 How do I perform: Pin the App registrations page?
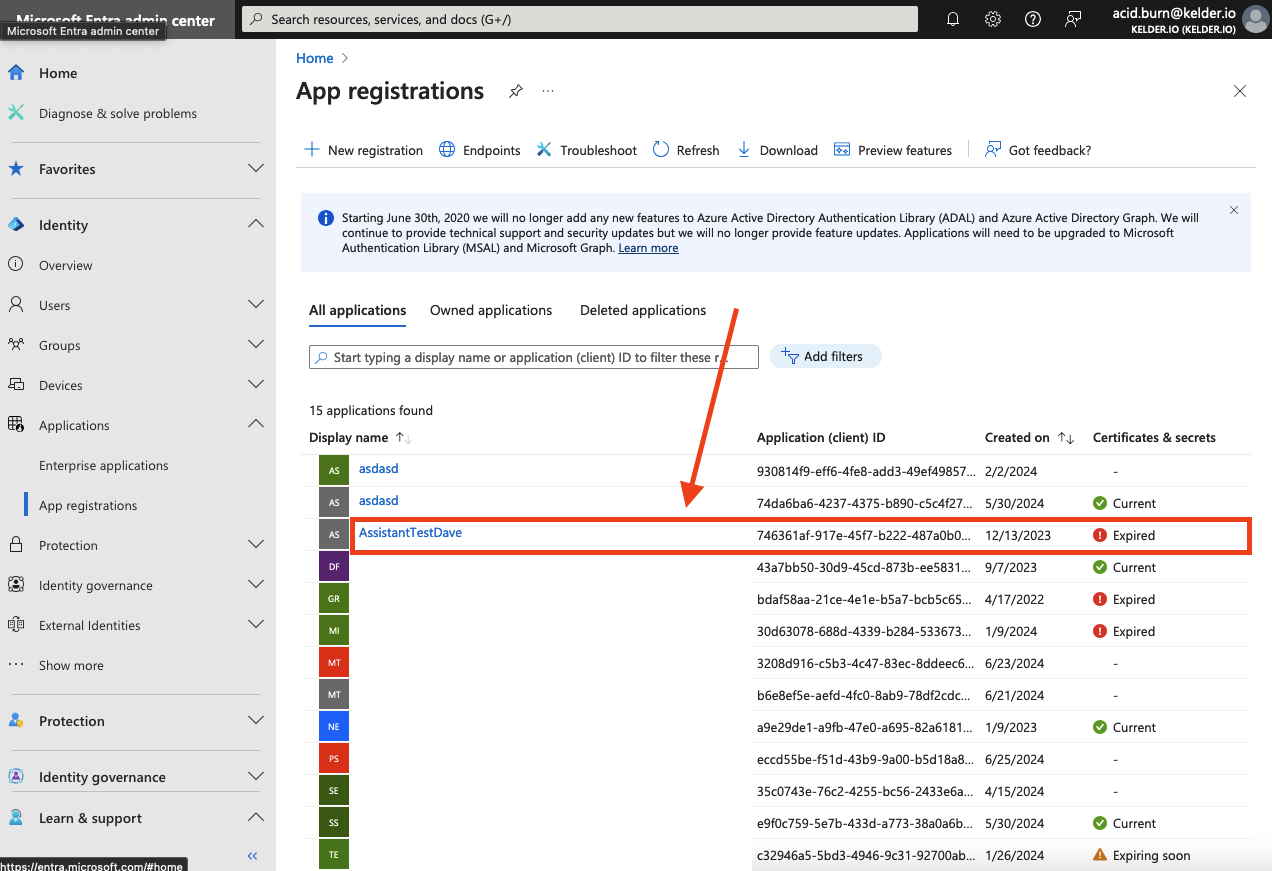515,91
